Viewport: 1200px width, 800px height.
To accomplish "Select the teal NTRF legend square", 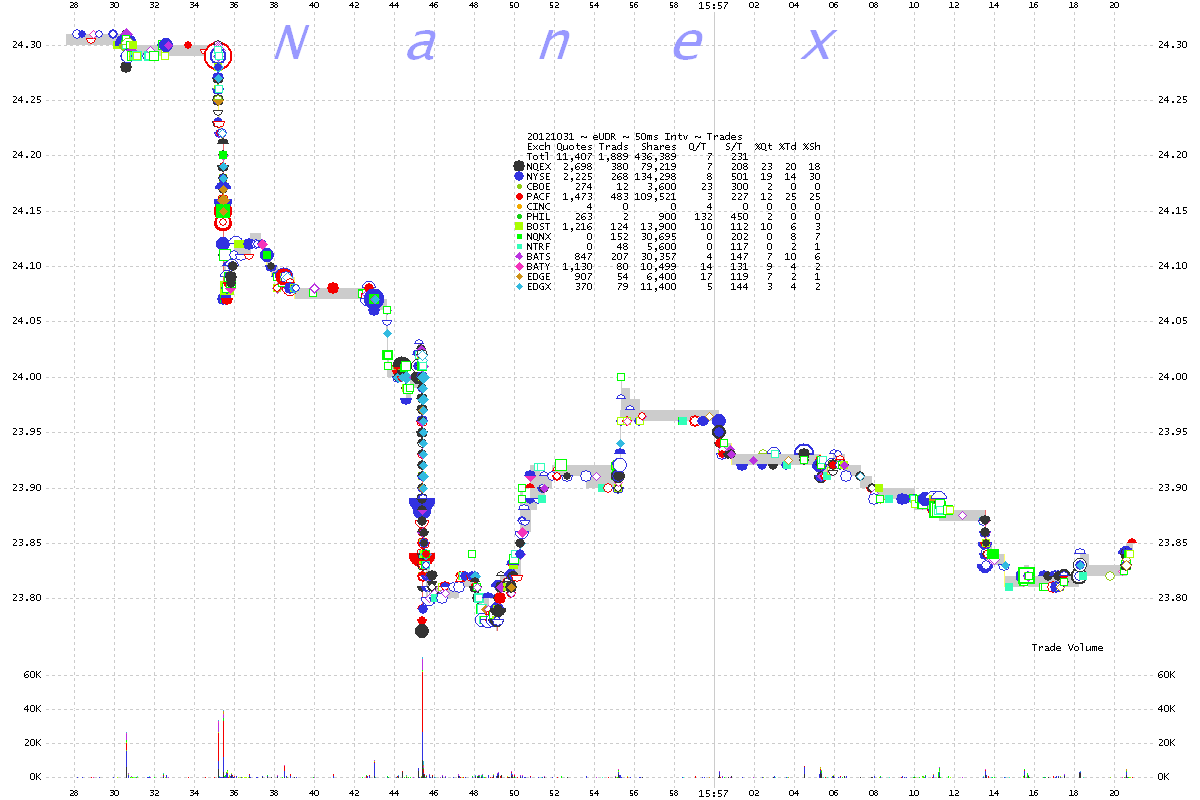I will point(518,246).
